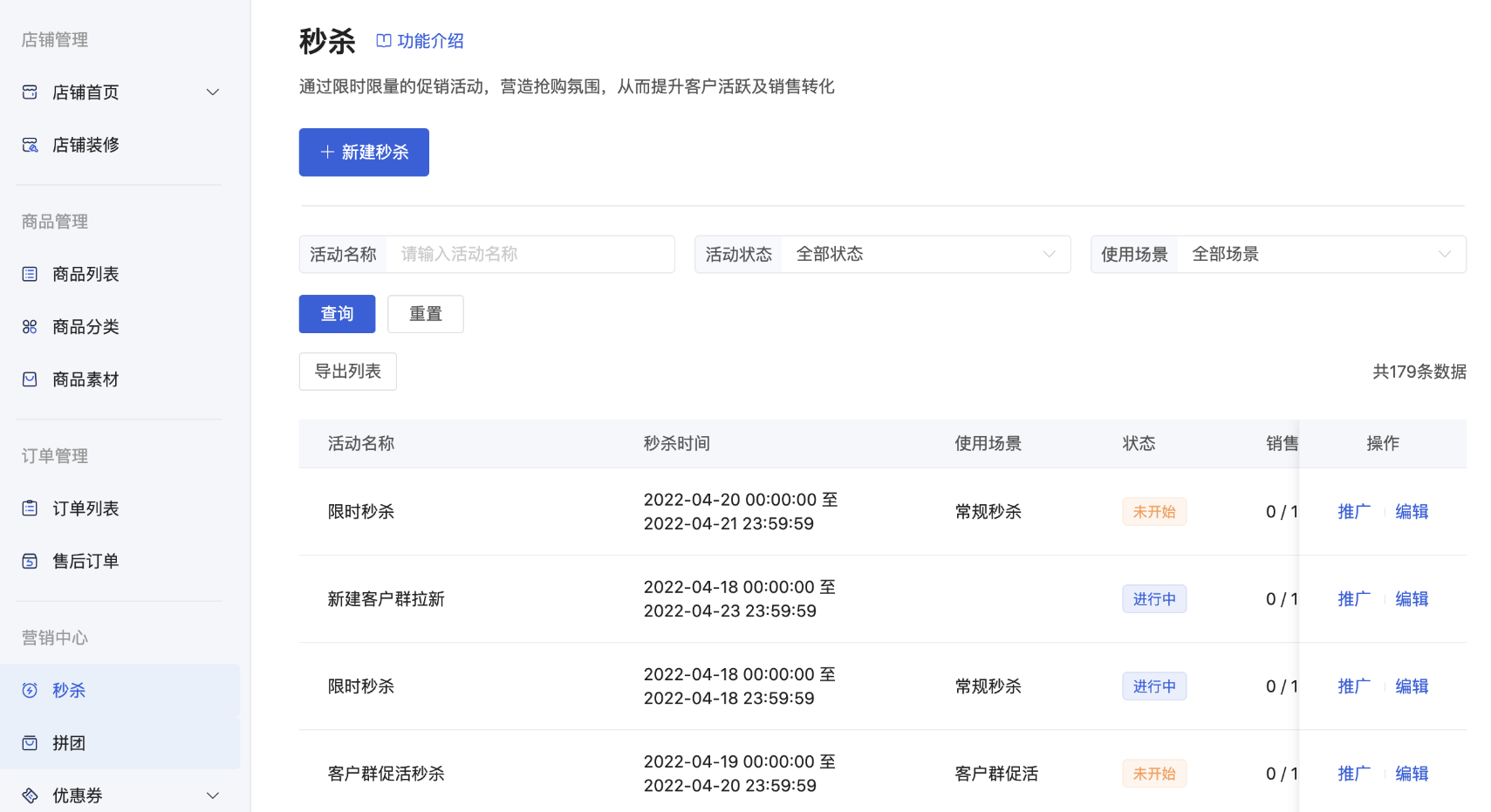Image resolution: width=1491 pixels, height=812 pixels.
Task: Expand the 优惠券 submenu chevron
Action: [x=213, y=795]
